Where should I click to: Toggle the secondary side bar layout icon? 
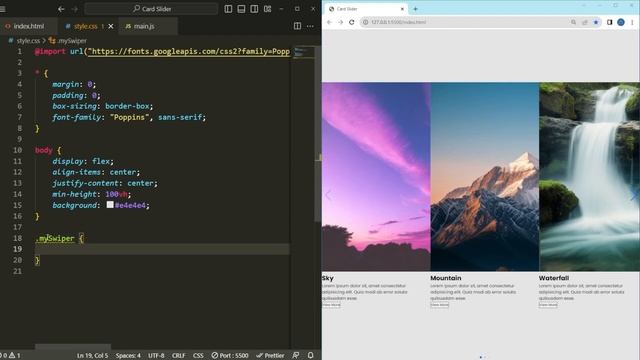[254, 9]
